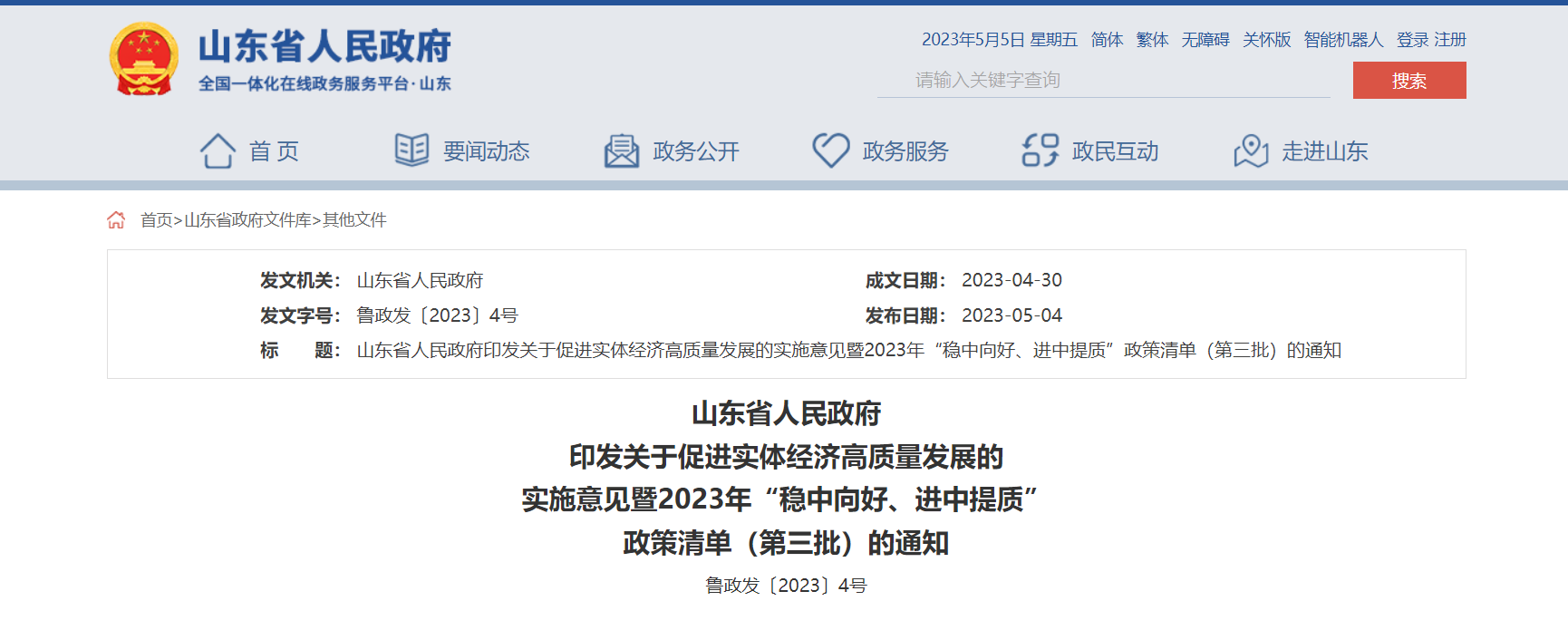Click the document icon for 政务公开

(x=622, y=150)
